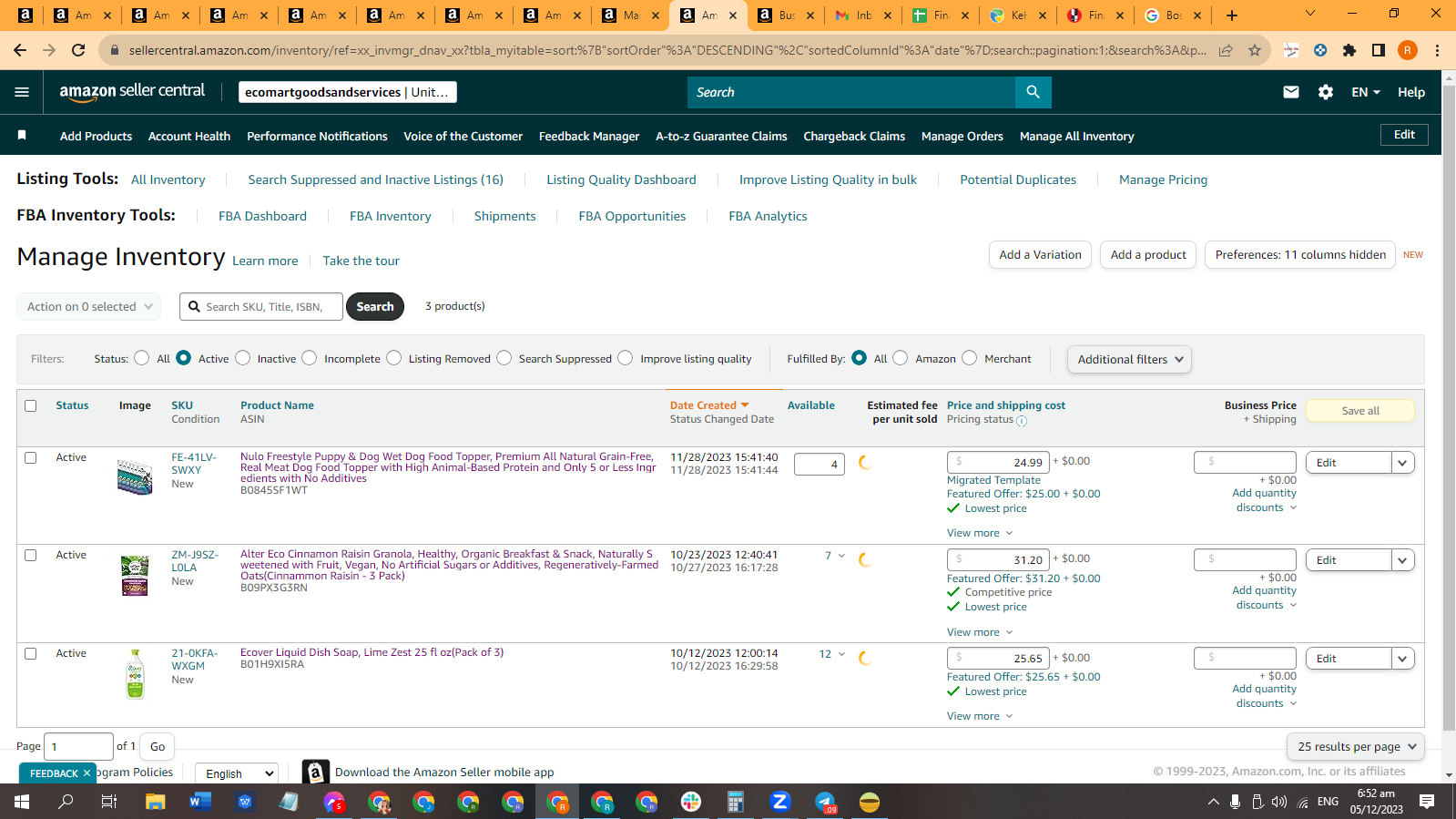The image size is (1456, 819).
Task: Open the Chrome three-dot menu
Action: point(1437,50)
